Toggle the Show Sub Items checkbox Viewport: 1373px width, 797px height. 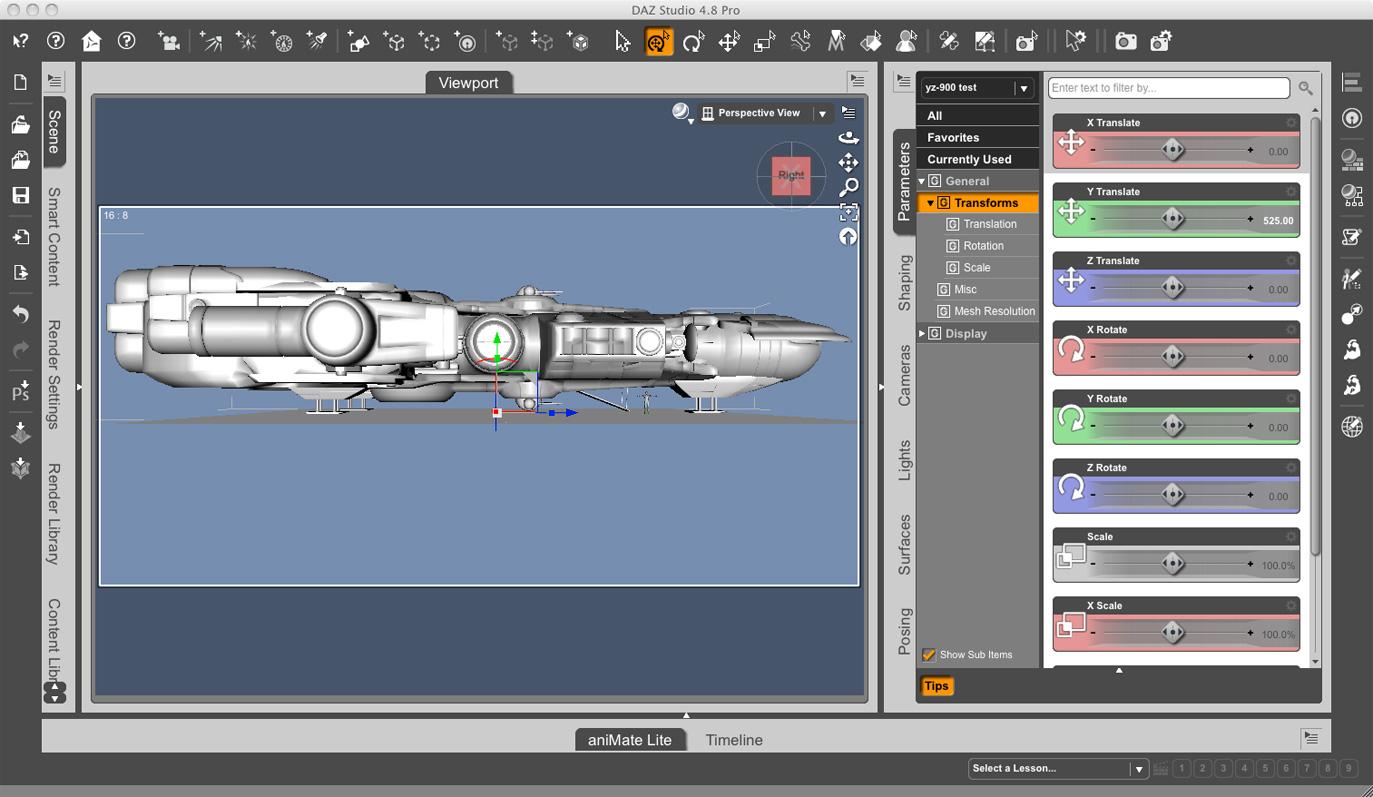pos(928,655)
